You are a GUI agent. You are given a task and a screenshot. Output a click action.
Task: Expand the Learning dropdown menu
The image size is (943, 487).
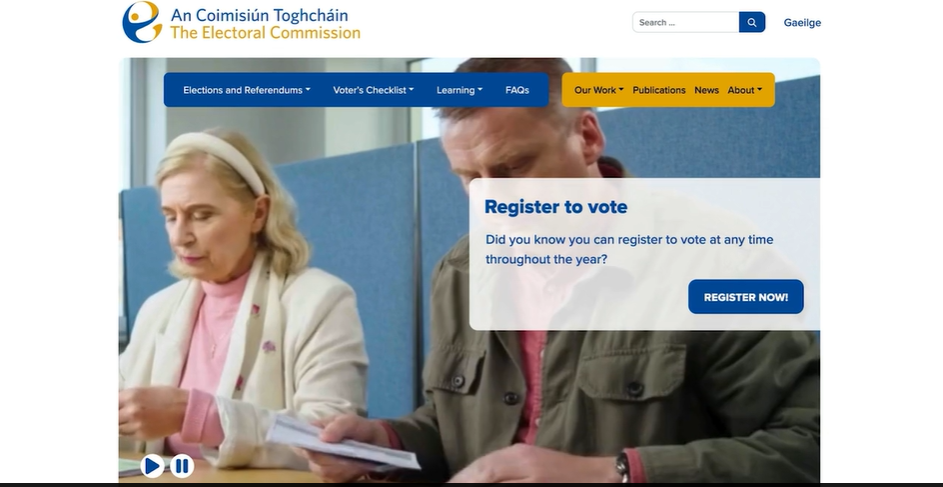click(459, 90)
